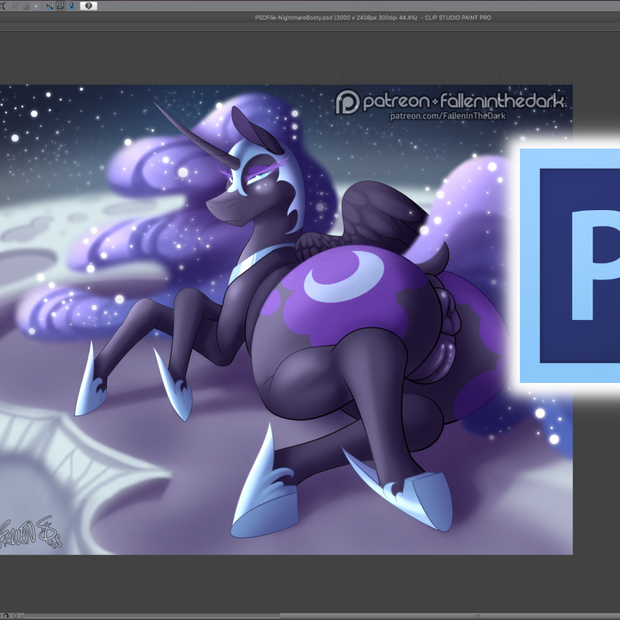Image resolution: width=620 pixels, height=620 pixels.
Task: Open Clip Studio support help icon
Action: coord(89,6)
